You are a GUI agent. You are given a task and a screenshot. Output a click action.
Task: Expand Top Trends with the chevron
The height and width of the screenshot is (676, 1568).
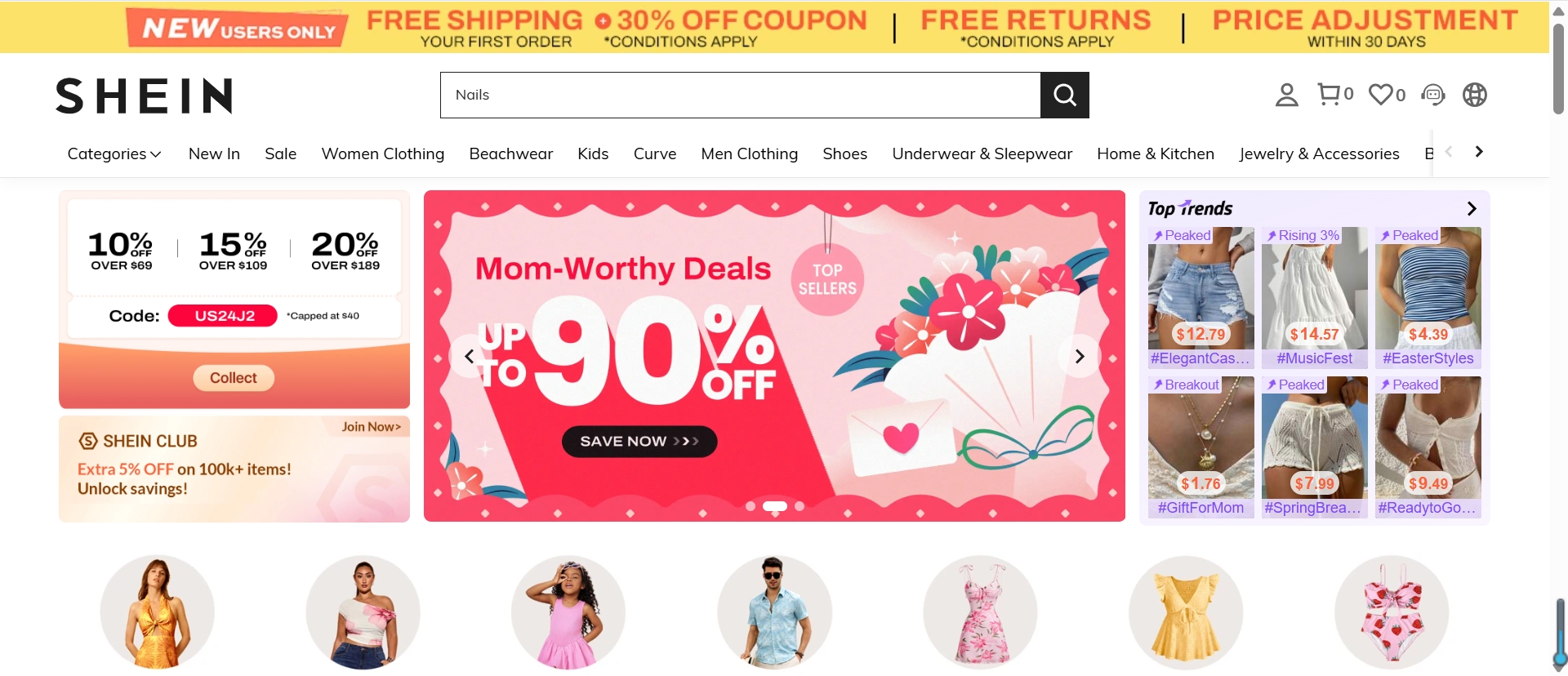1472,209
